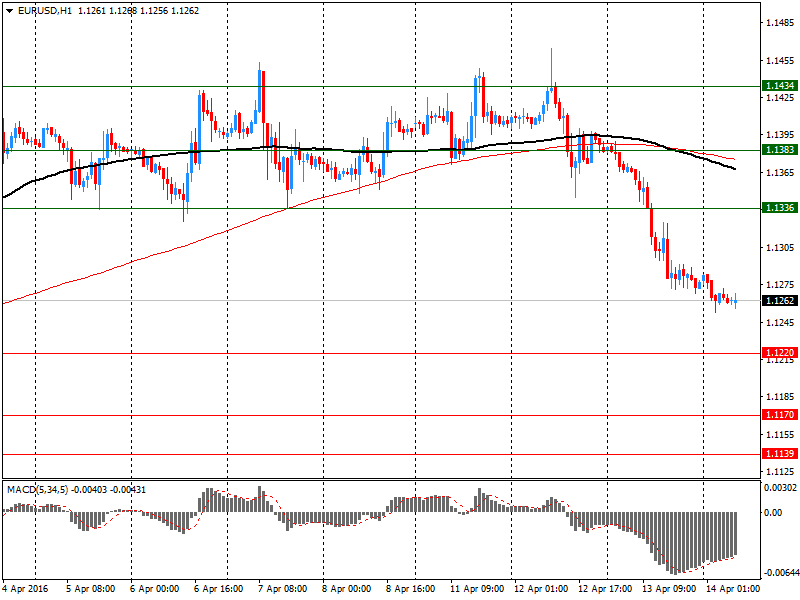Click the 1.1485 price scale value
This screenshot has height=600, width=800.
(780, 22)
